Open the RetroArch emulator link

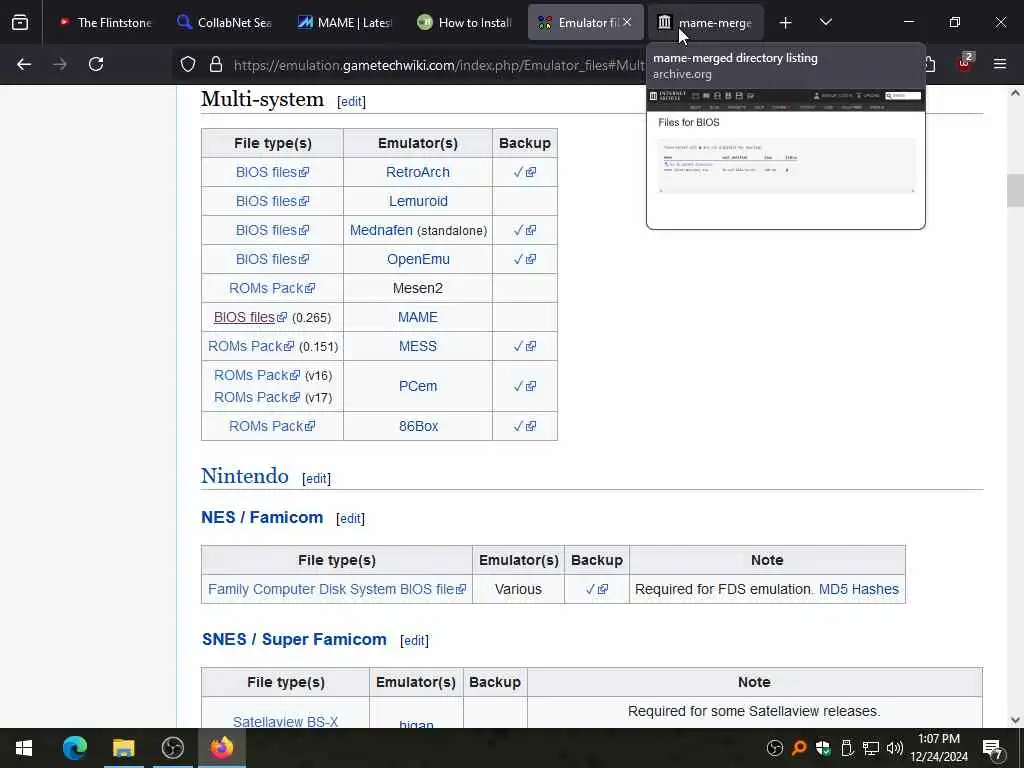(x=418, y=172)
